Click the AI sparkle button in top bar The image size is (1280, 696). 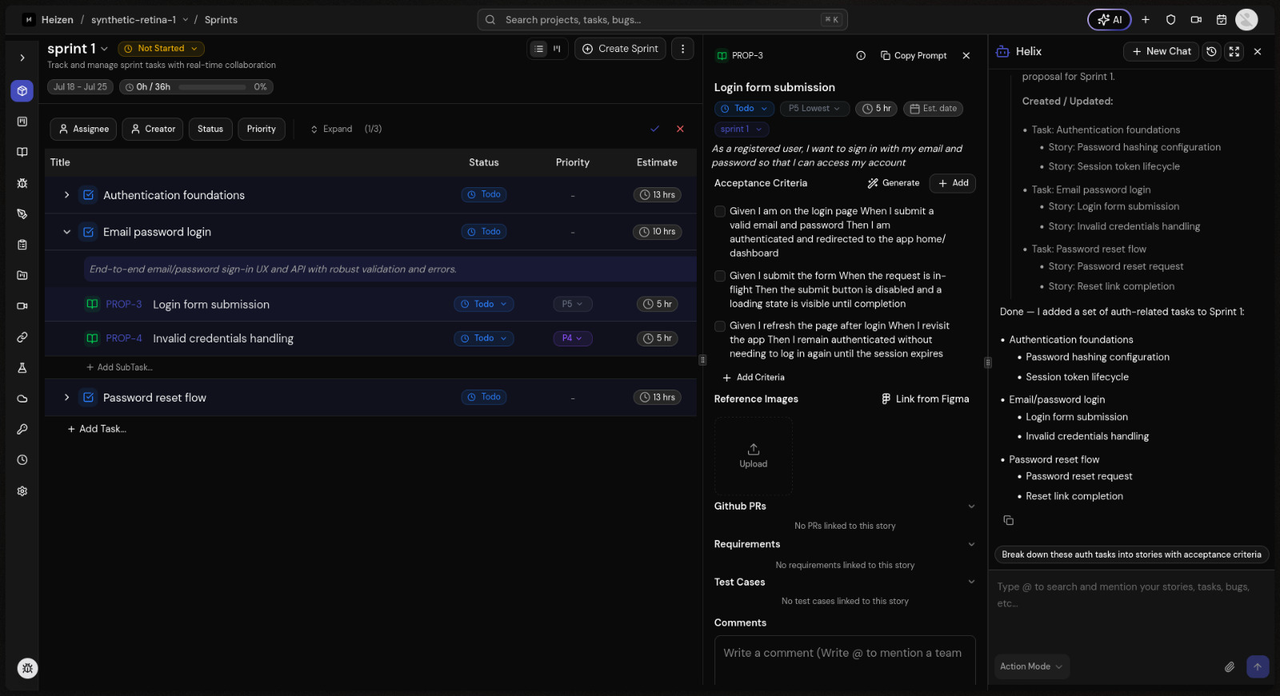[1109, 19]
